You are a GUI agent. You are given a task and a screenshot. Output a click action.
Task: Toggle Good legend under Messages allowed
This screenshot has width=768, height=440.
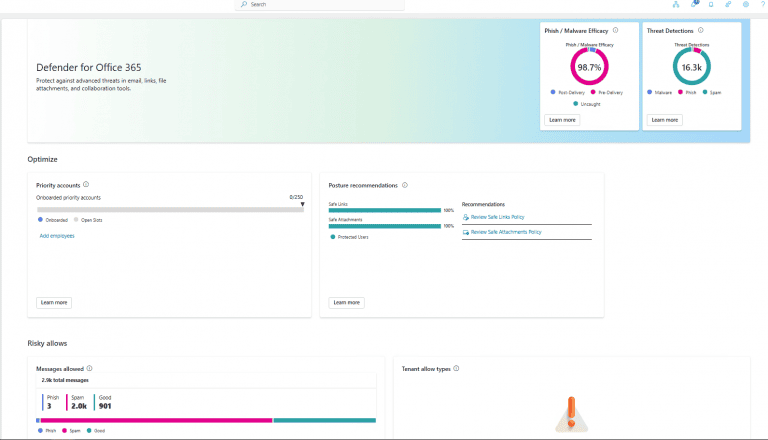(96, 431)
